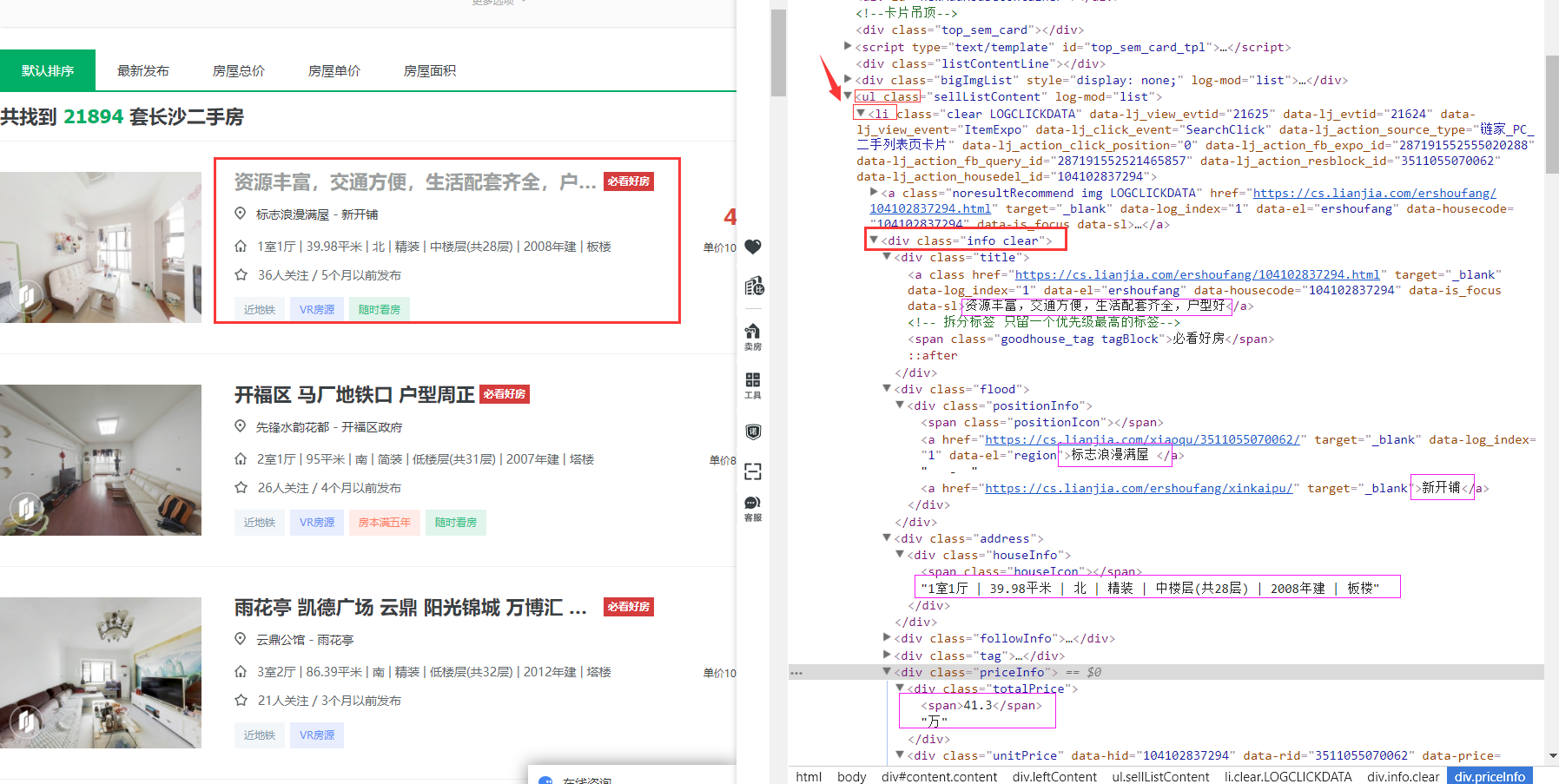Click star follow icon beside 21人关注

click(241, 700)
